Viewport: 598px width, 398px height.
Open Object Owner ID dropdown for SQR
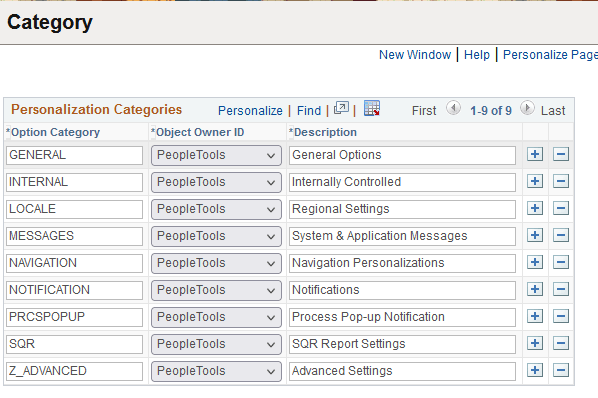[x=216, y=344]
